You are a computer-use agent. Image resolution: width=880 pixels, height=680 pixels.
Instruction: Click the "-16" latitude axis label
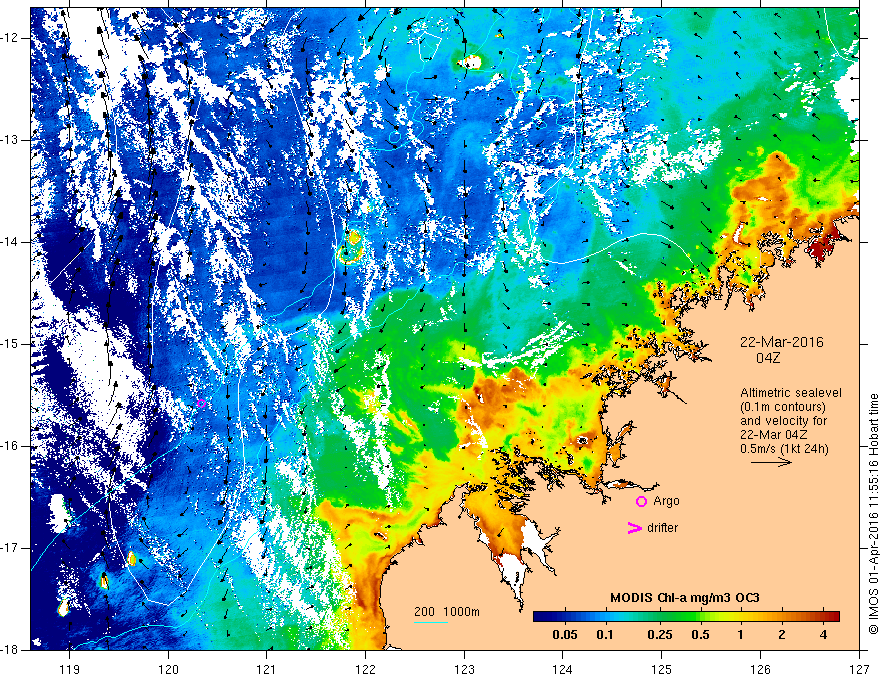pyautogui.click(x=11, y=446)
